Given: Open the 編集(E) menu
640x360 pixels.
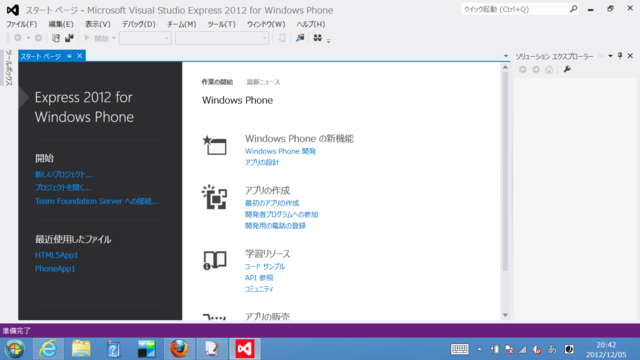Looking at the screenshot, I should pos(61,24).
